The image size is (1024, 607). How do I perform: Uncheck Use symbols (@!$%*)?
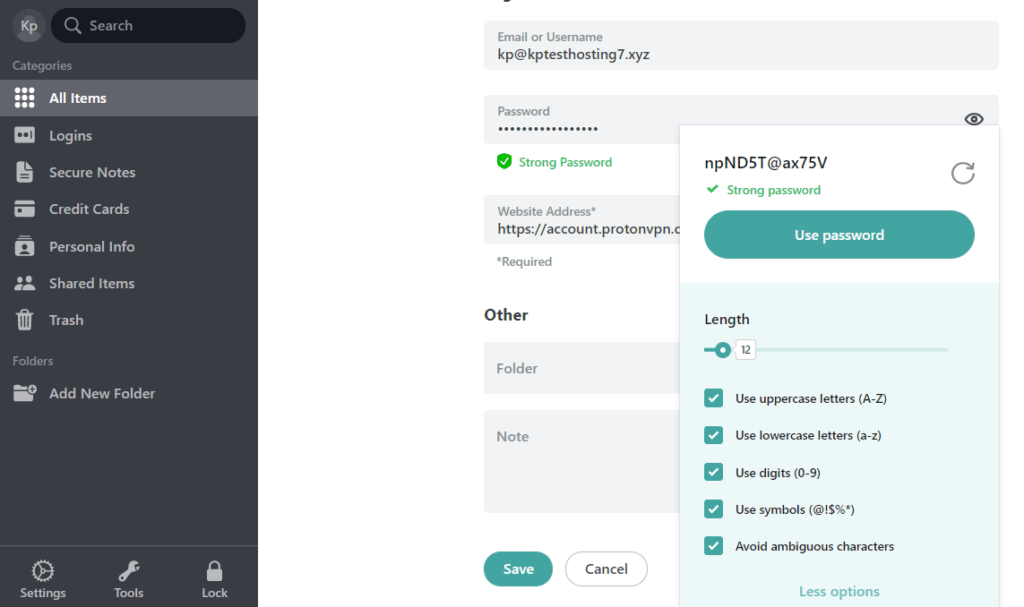click(x=714, y=509)
